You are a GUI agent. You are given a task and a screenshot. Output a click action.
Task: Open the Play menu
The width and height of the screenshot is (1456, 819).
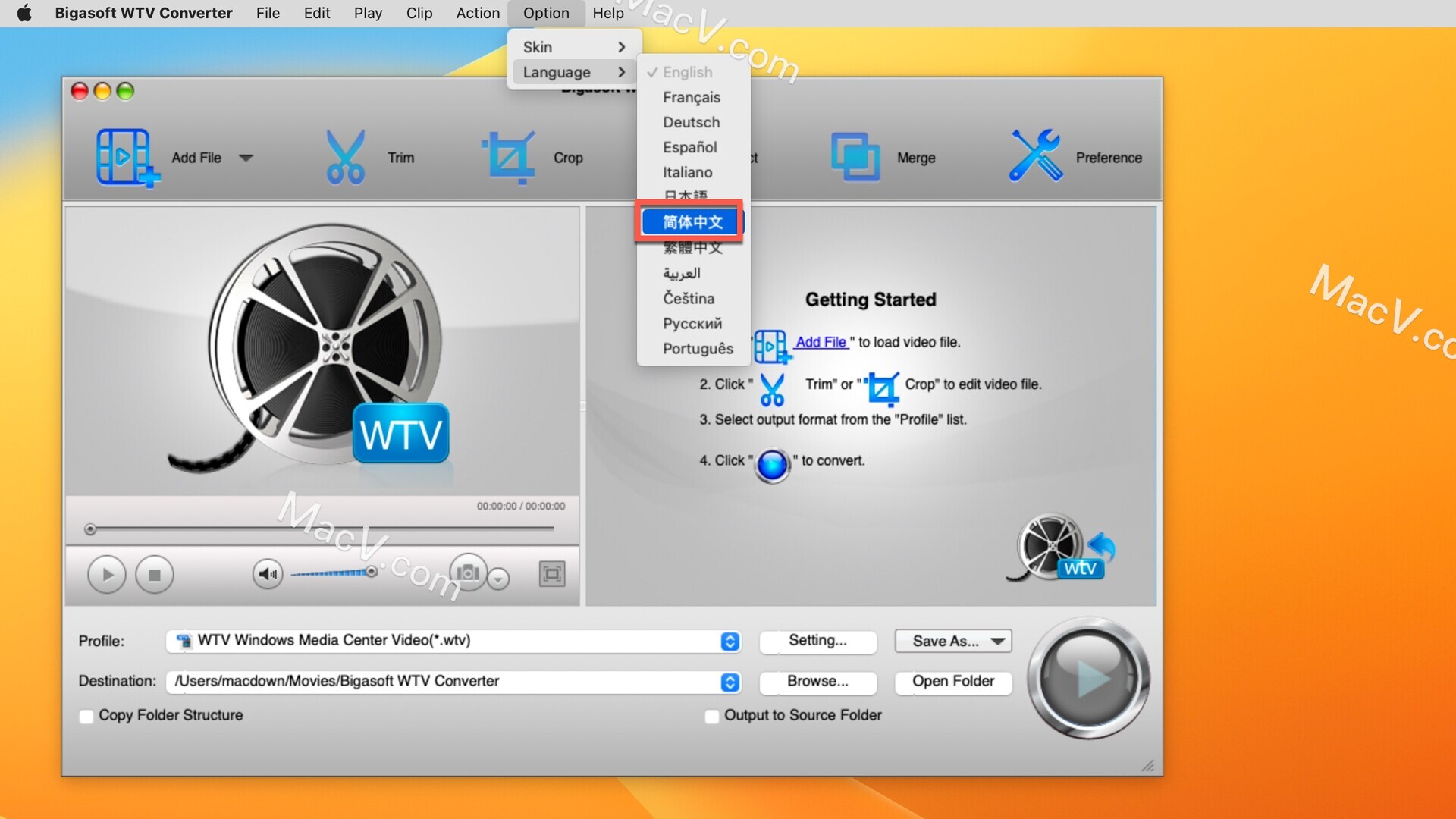(x=368, y=13)
